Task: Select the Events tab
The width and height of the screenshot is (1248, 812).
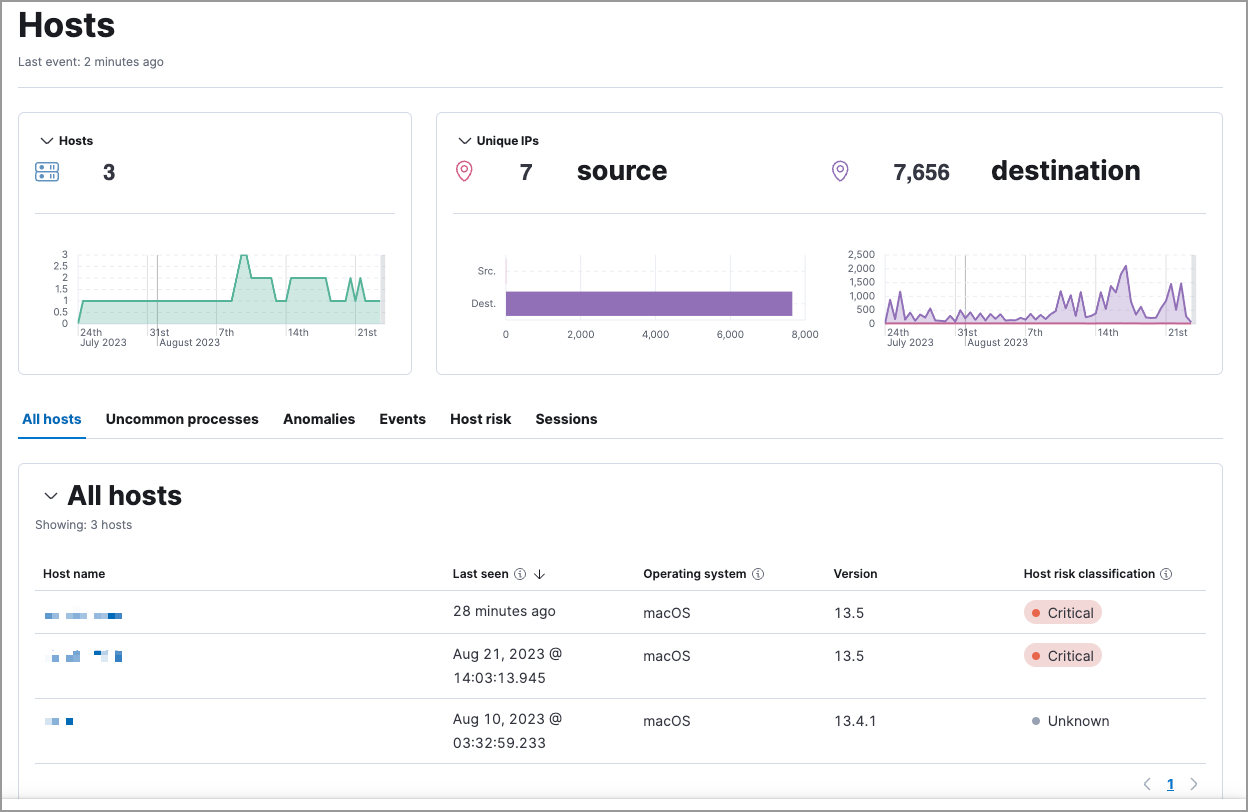Action: pos(402,419)
